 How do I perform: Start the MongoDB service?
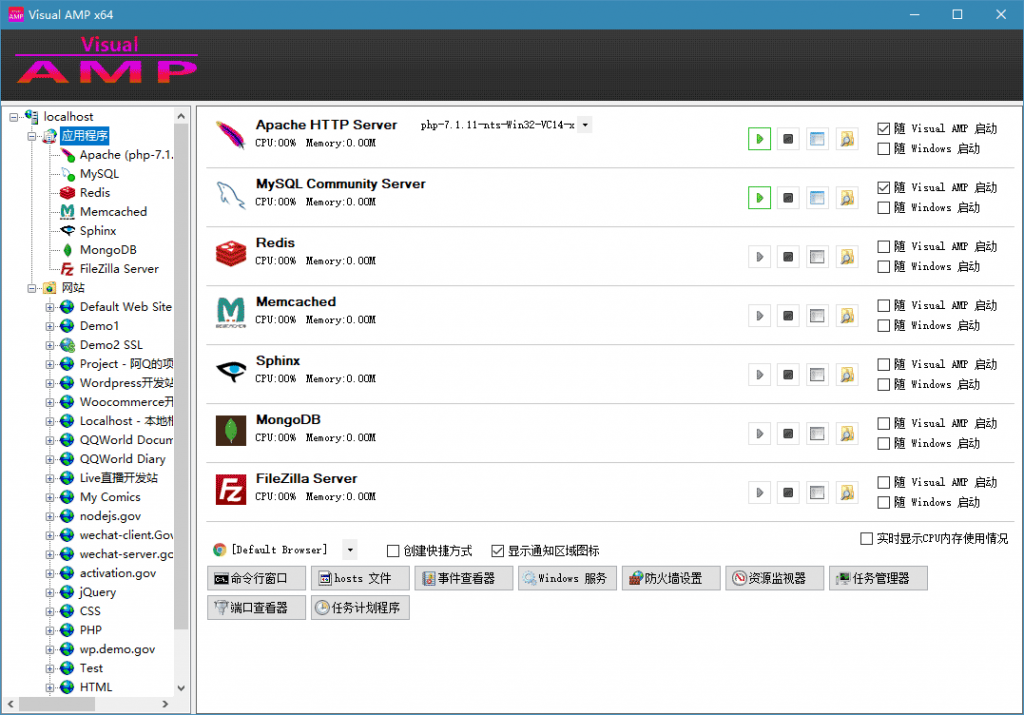click(x=759, y=433)
